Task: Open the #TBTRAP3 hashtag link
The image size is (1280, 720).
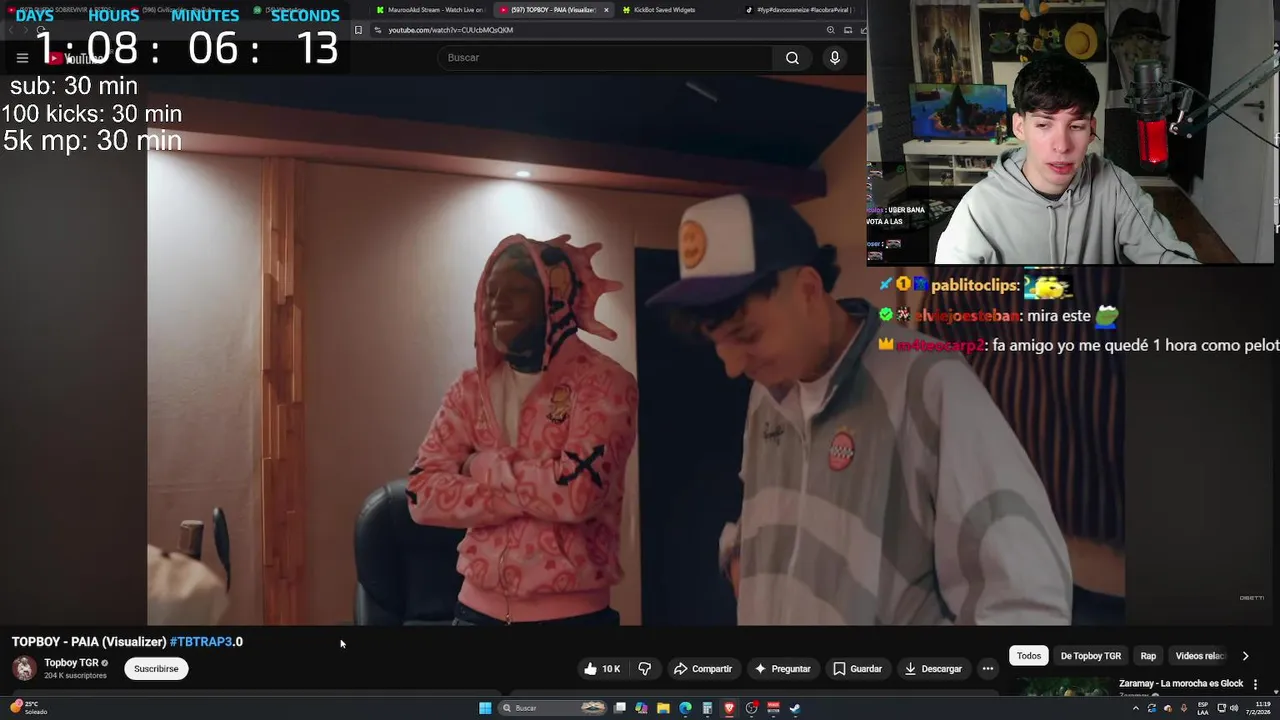Action: pos(201,642)
